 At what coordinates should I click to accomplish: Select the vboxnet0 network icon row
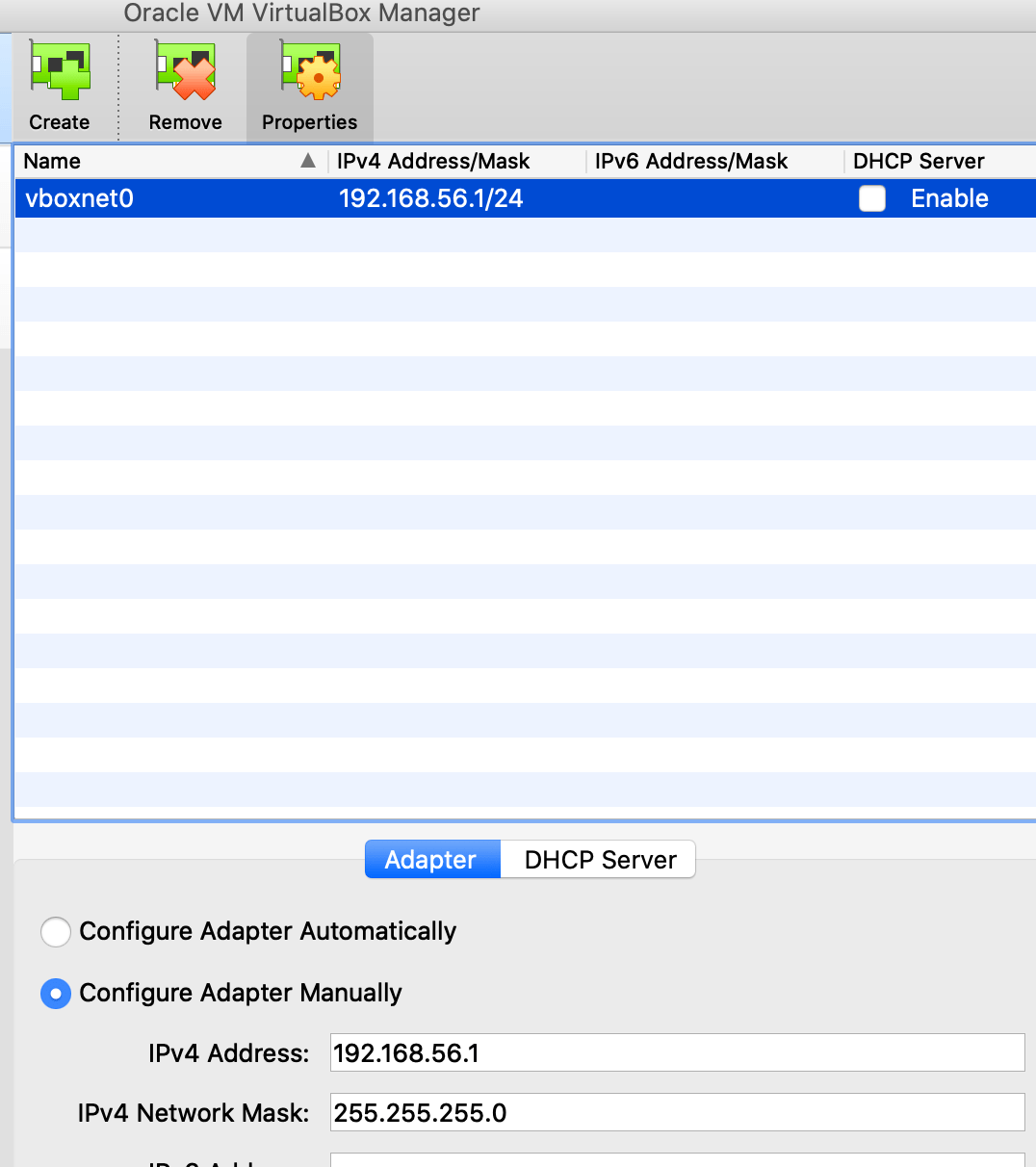point(78,198)
